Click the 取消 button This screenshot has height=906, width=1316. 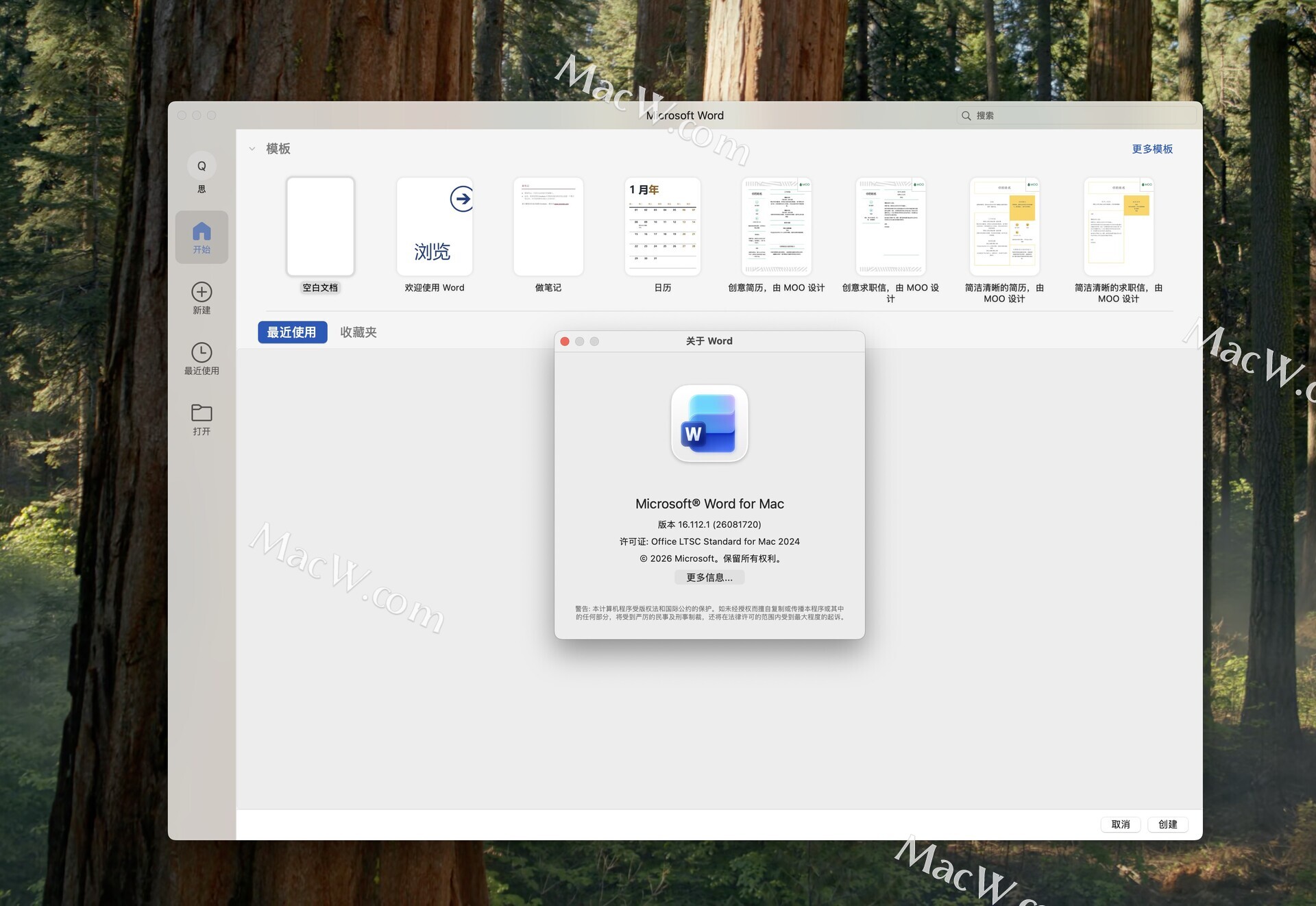pos(1121,824)
